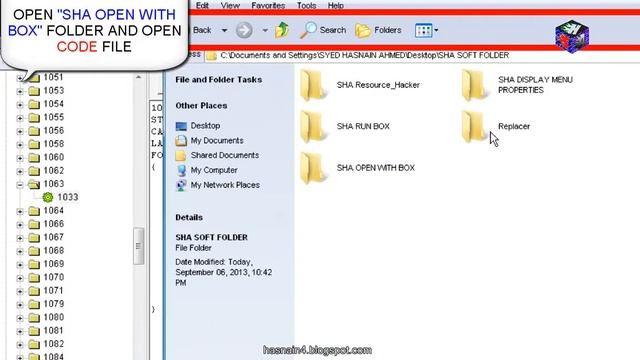640x360 pixels.
Task: Click the Desktop icon in Other Places
Action: [181, 126]
